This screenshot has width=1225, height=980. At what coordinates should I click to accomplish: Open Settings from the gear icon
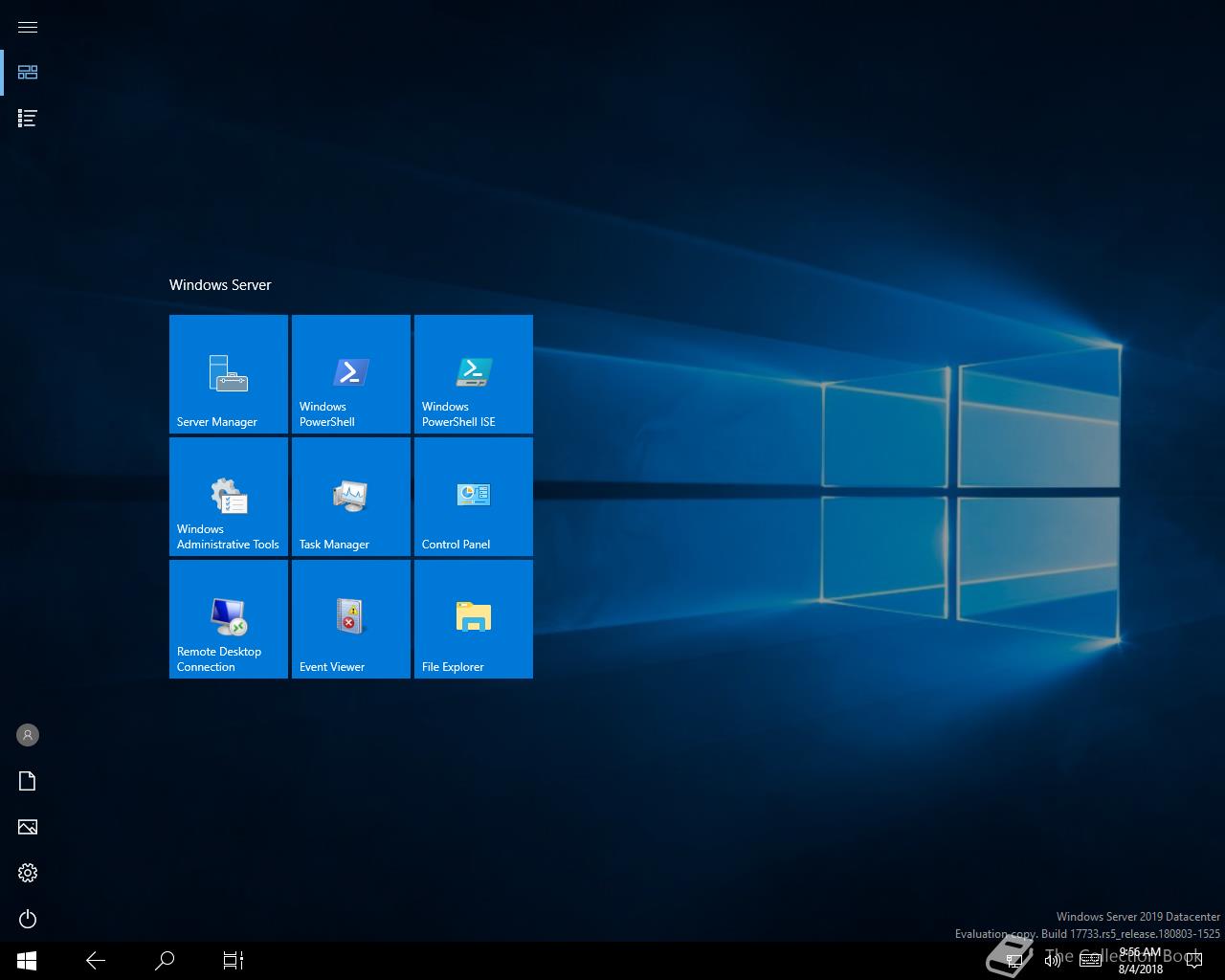28,873
